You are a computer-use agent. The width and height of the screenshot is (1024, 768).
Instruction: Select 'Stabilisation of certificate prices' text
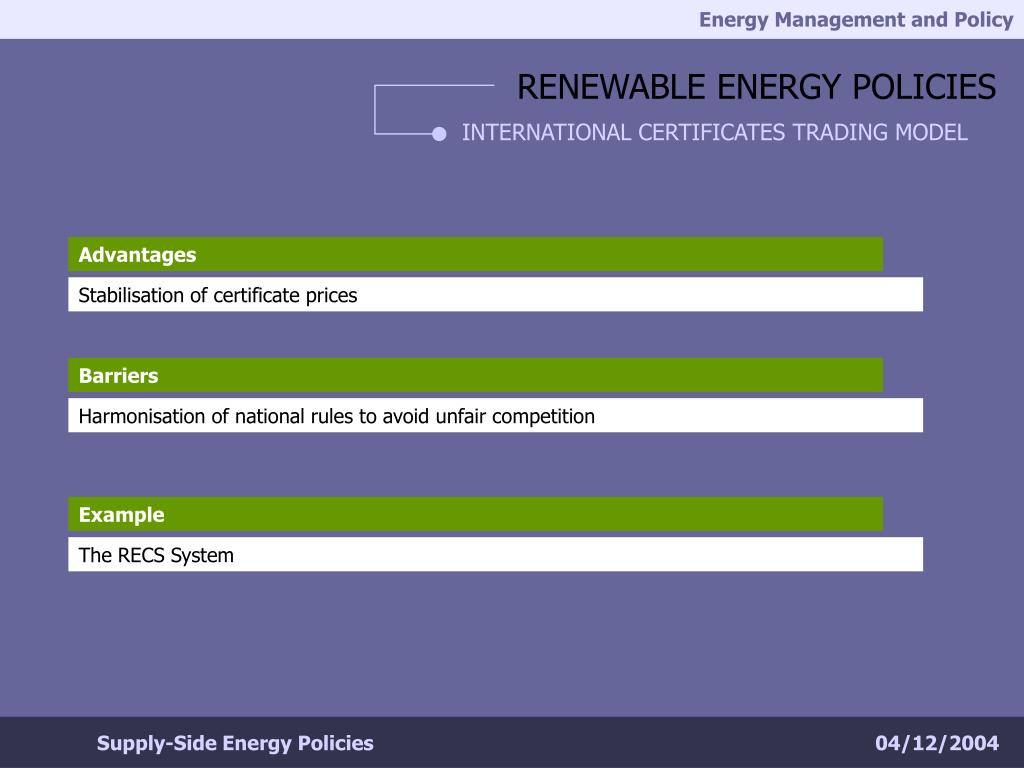217,295
